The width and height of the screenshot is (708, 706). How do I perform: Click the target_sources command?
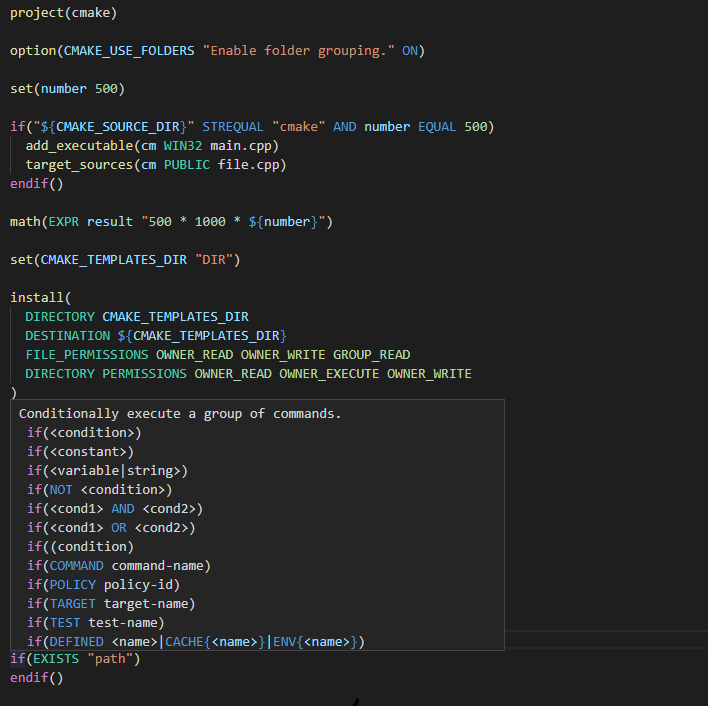[x=79, y=164]
